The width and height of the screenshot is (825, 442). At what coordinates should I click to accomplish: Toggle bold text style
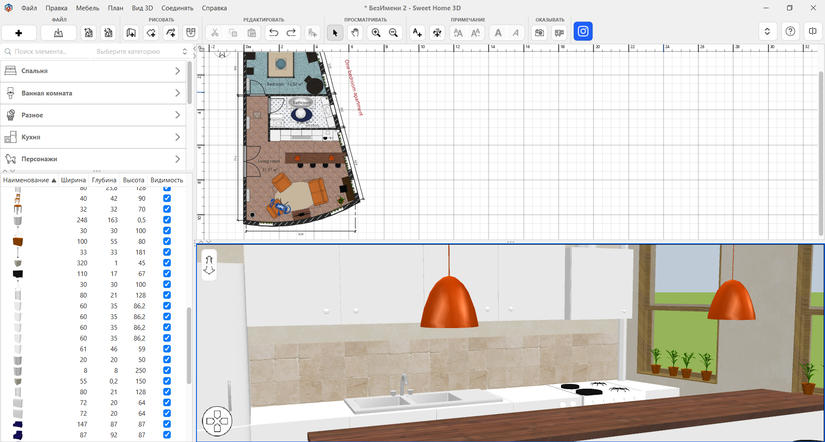(498, 33)
